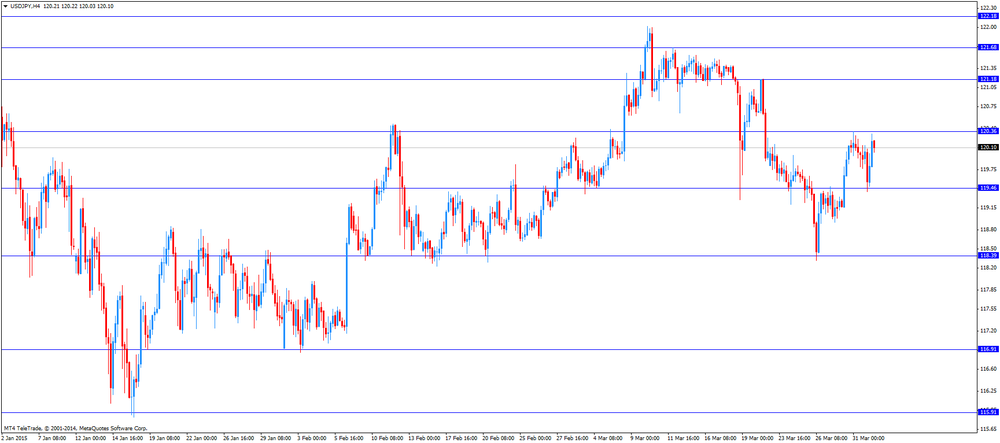The image size is (1000, 443).
Task: Click the 116.60 value on price scale
Action: coord(989,369)
